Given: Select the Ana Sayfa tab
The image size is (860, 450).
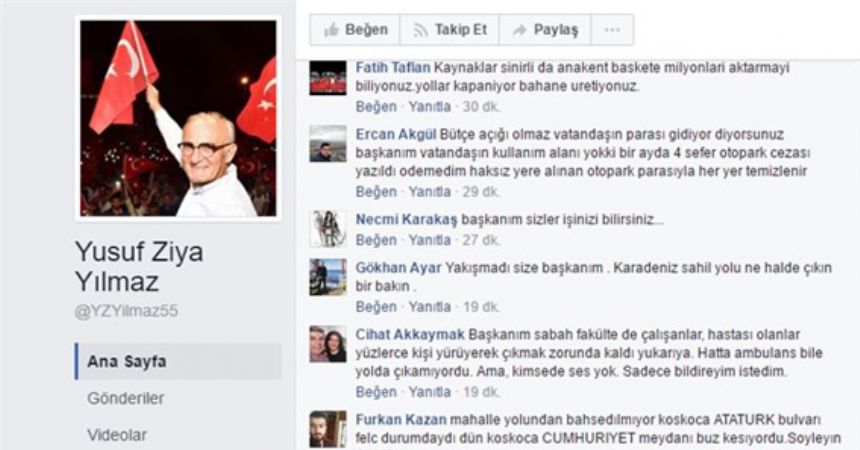Looking at the screenshot, I should coord(178,361).
